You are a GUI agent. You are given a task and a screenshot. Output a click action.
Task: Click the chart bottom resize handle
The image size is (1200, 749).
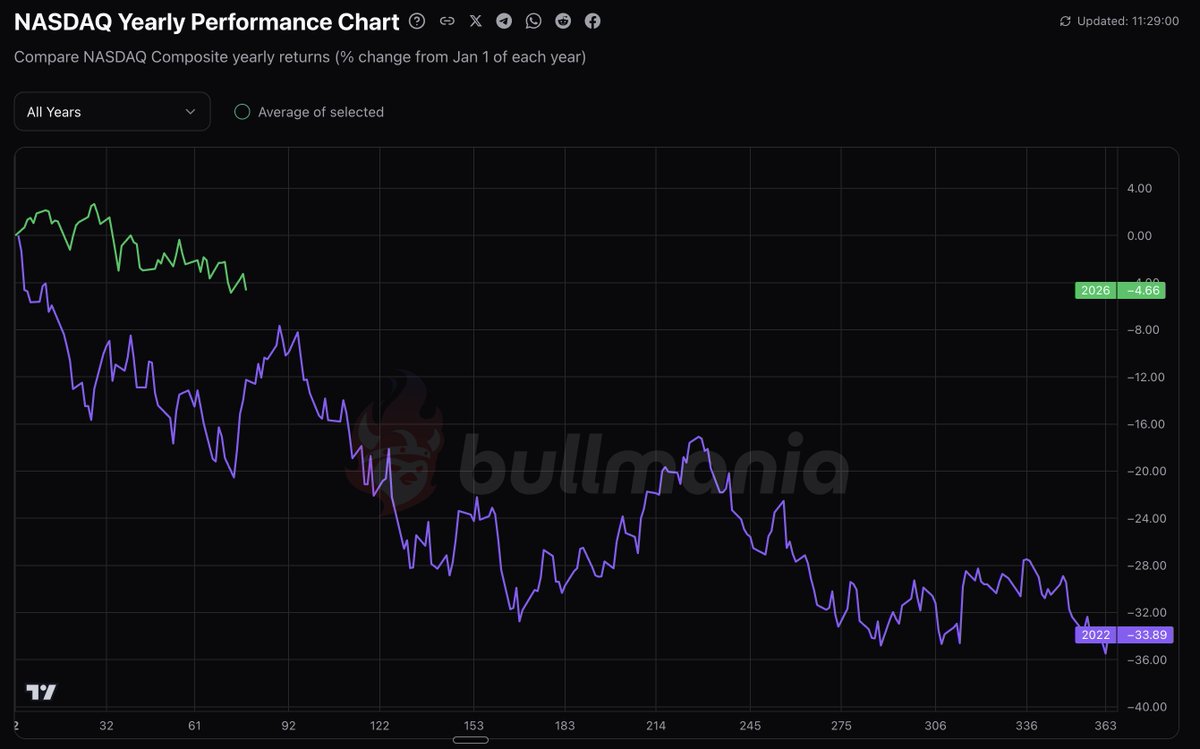coord(470,740)
